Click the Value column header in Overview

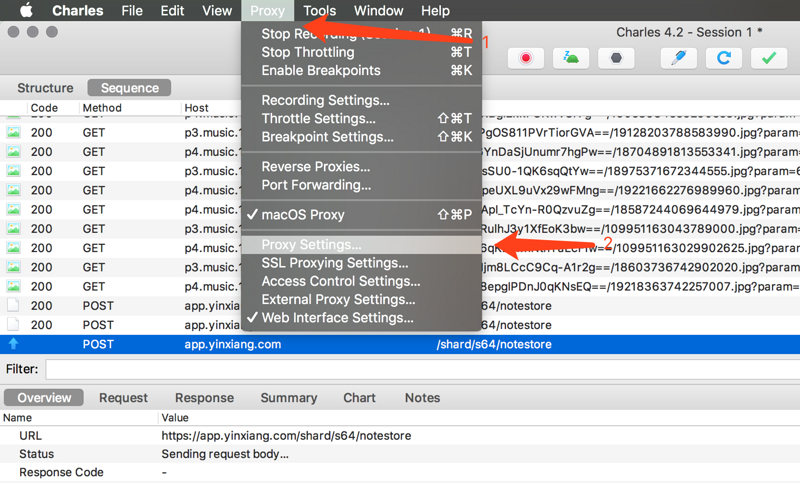pyautogui.click(x=175, y=418)
